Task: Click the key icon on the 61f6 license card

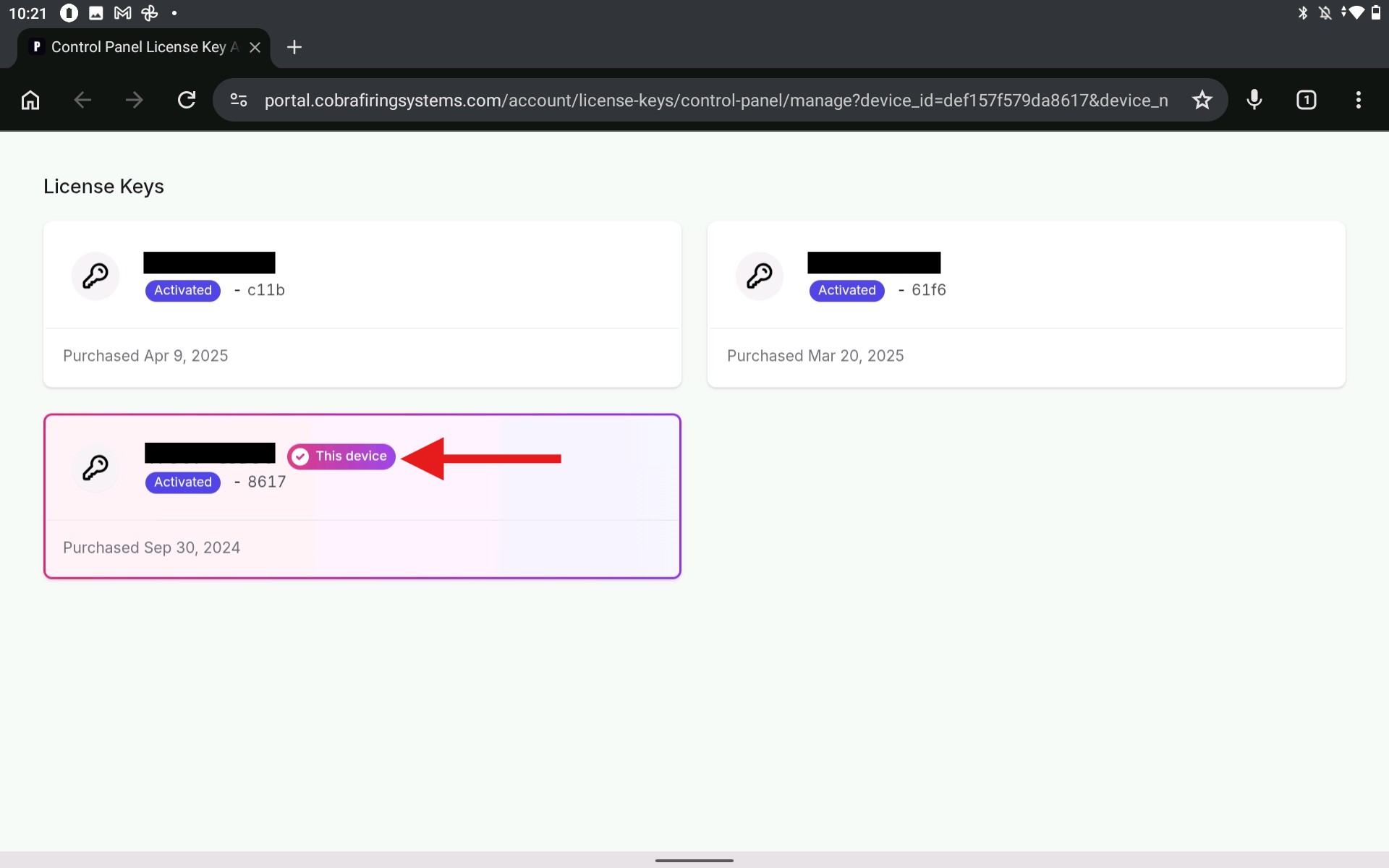Action: (759, 276)
